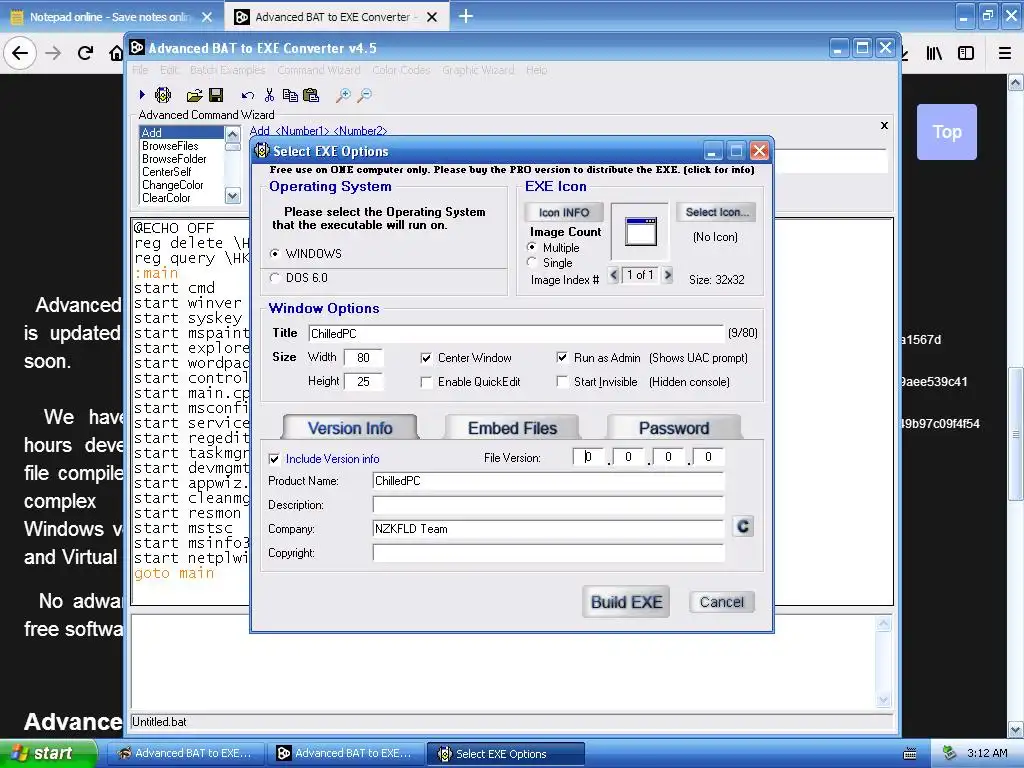Click the Zoom In magnifier icon
1024x768 pixels.
click(x=343, y=95)
